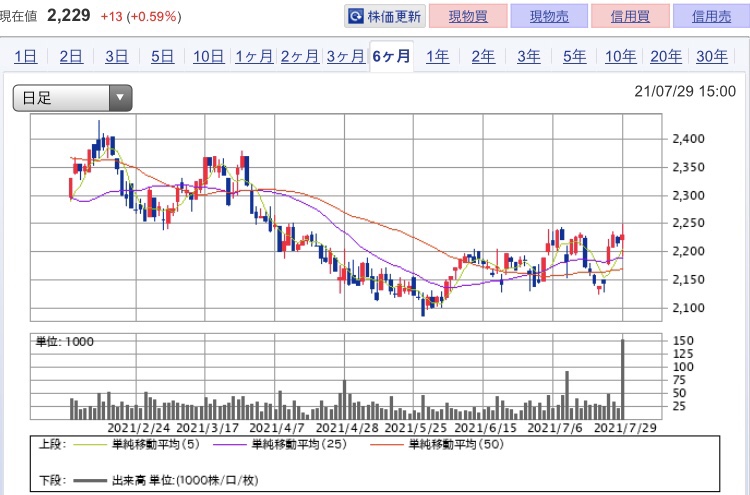The height and width of the screenshot is (495, 750).
Task: Click the 2021/7/29 date axis label
Action: coord(625,428)
